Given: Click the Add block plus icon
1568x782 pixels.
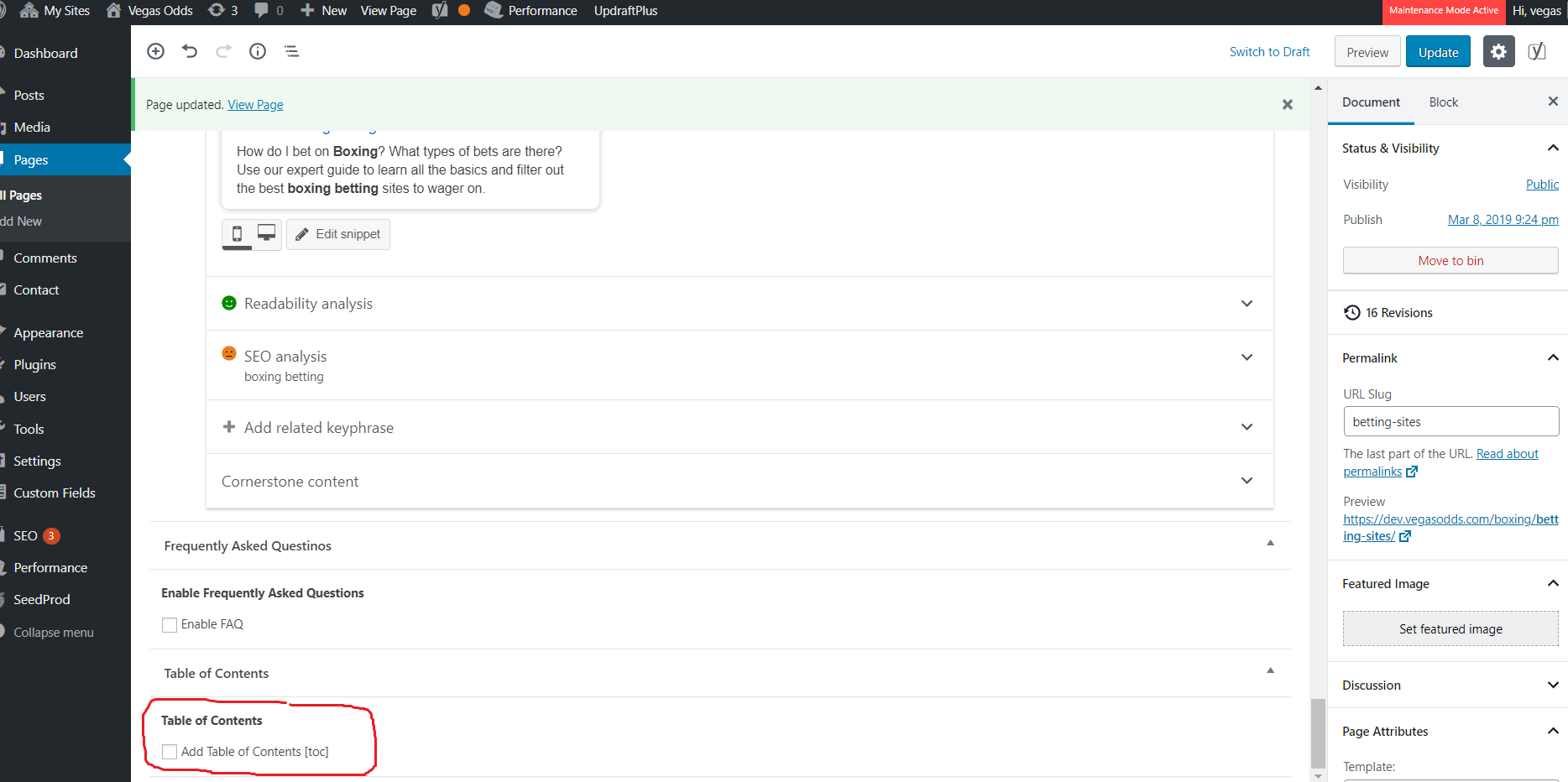Looking at the screenshot, I should tap(155, 51).
